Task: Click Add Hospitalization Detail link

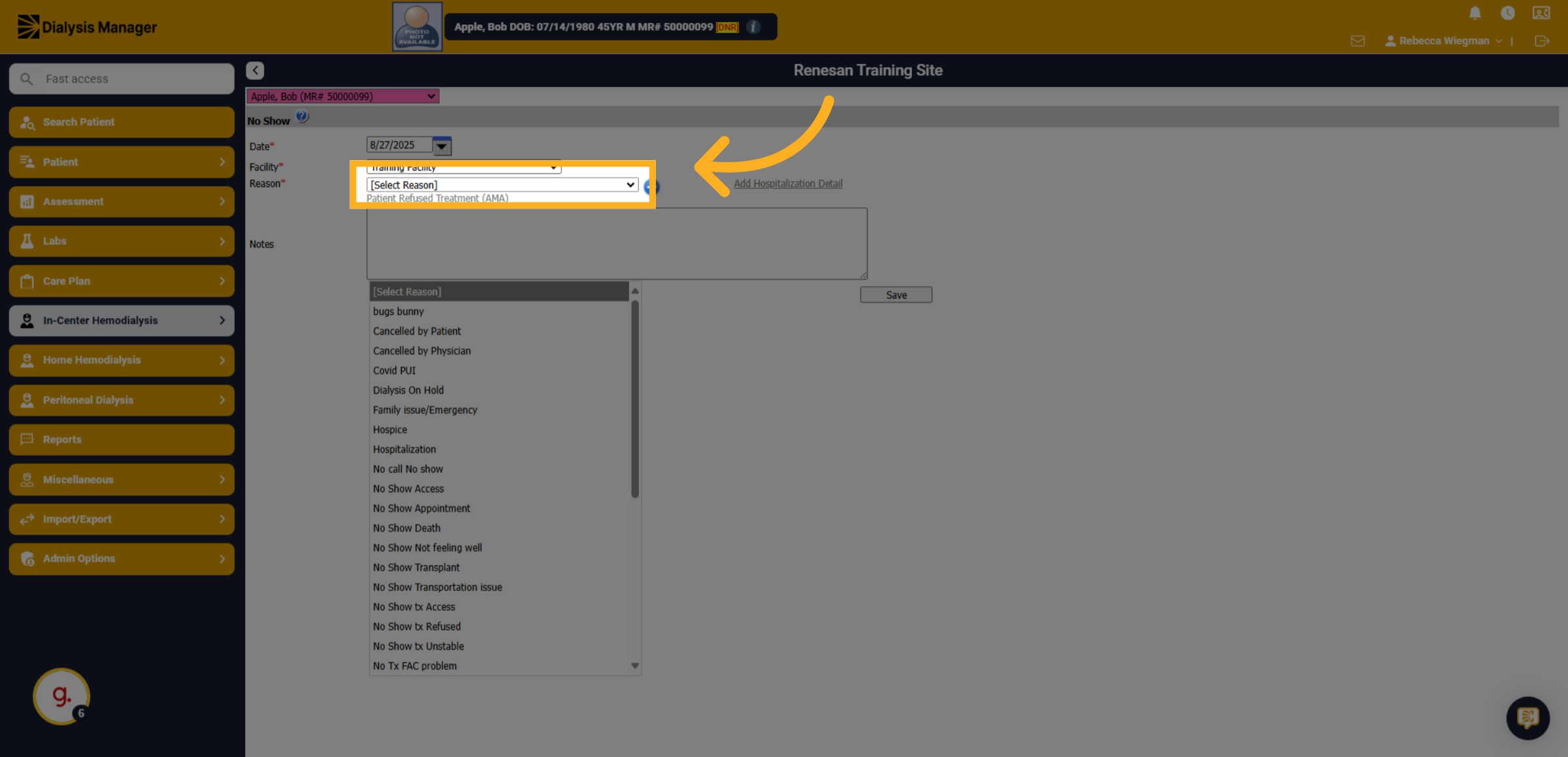Action: pos(788,184)
